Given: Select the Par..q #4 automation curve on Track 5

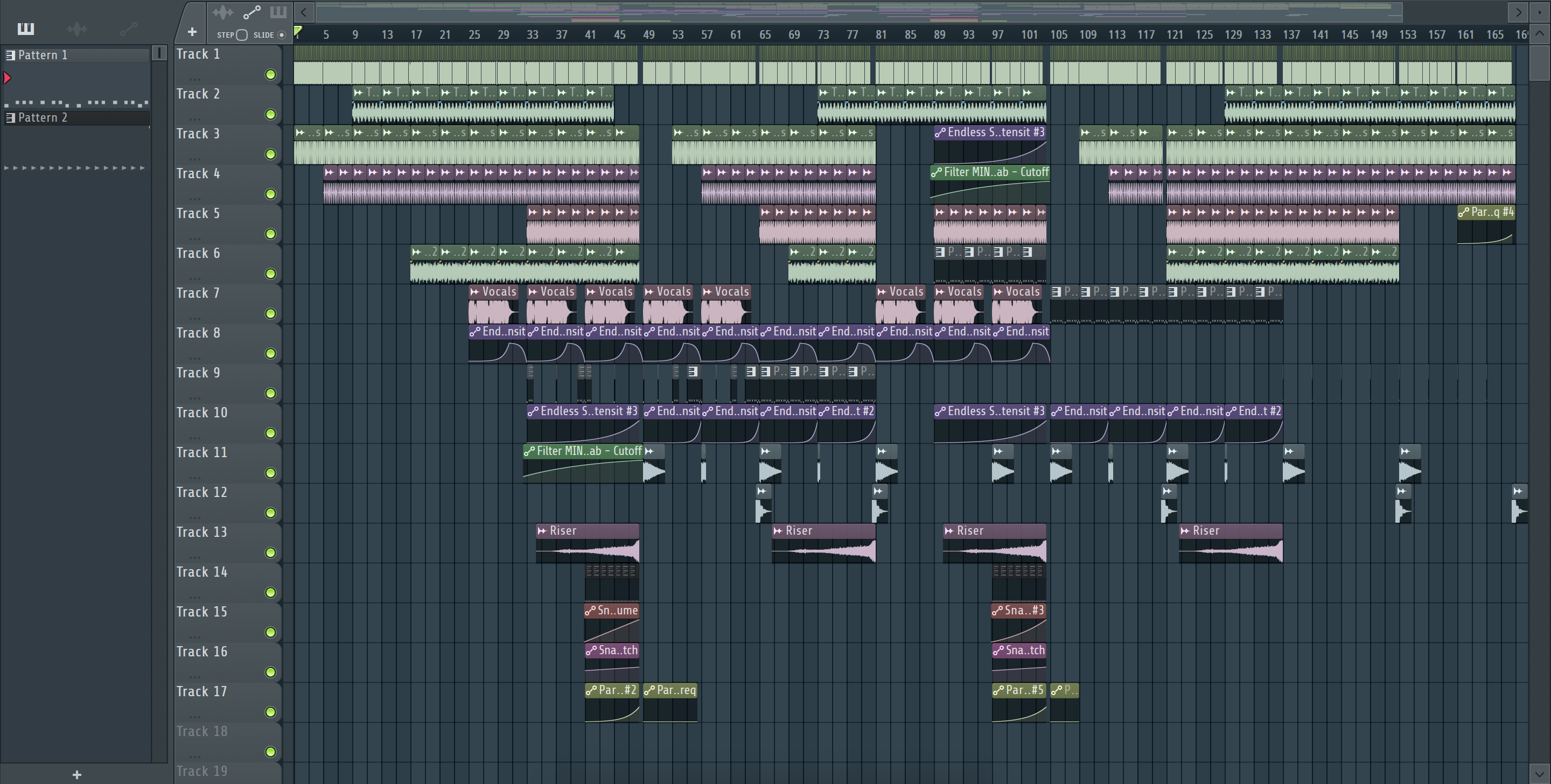Looking at the screenshot, I should (1486, 232).
